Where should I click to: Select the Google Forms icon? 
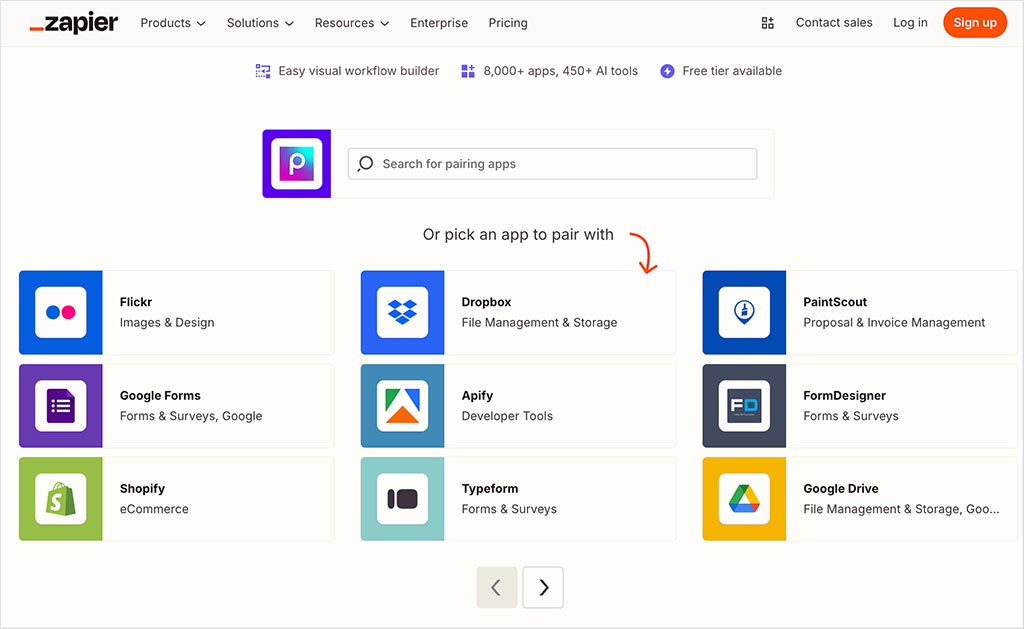pyautogui.click(x=60, y=406)
